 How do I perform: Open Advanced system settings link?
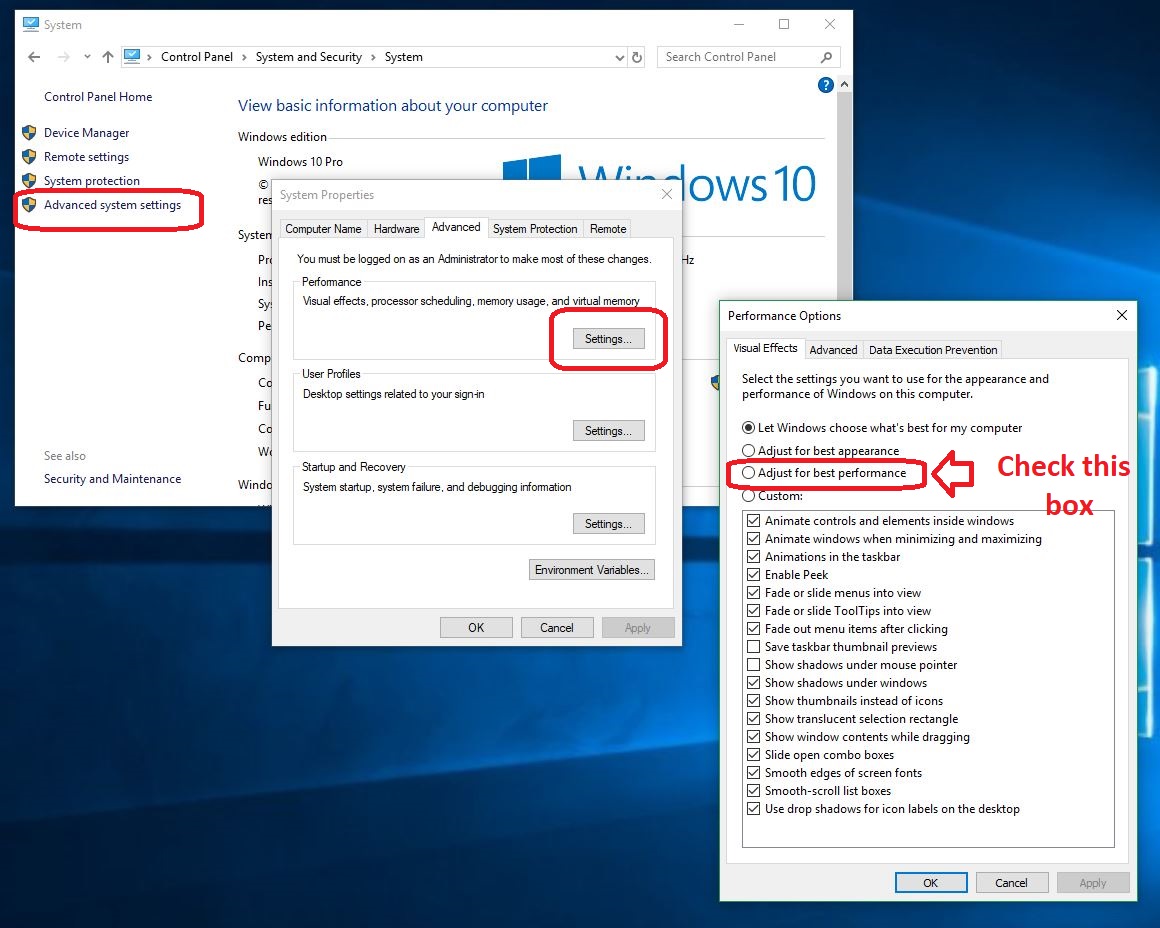coord(112,205)
